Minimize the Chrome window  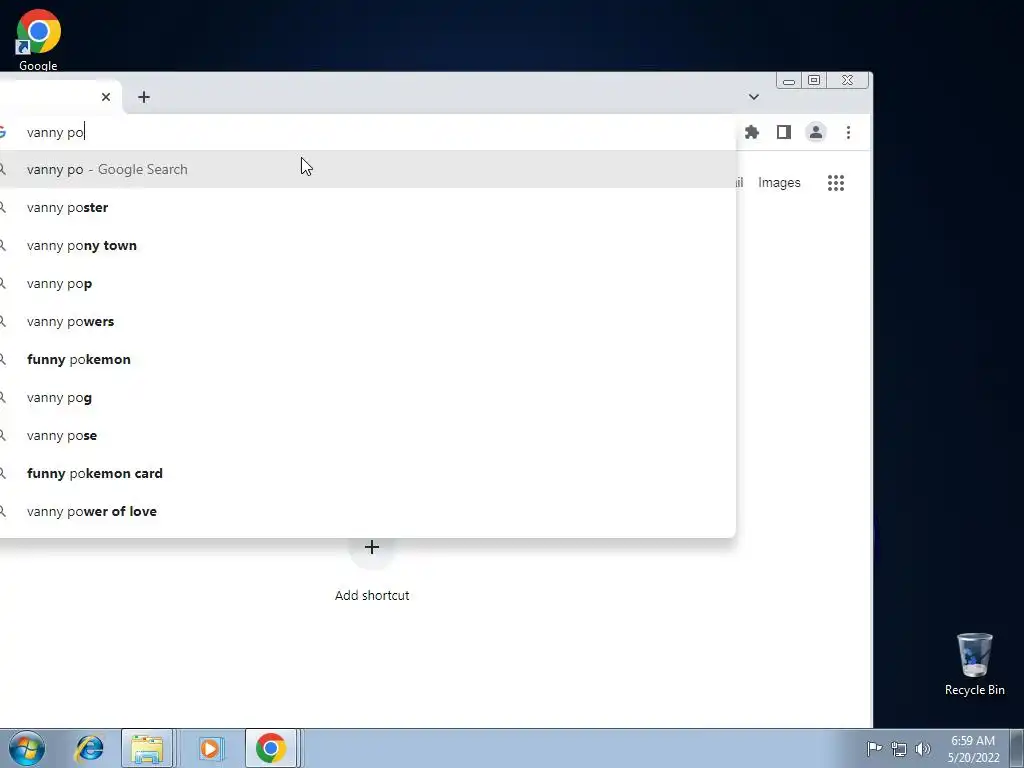[x=789, y=80]
